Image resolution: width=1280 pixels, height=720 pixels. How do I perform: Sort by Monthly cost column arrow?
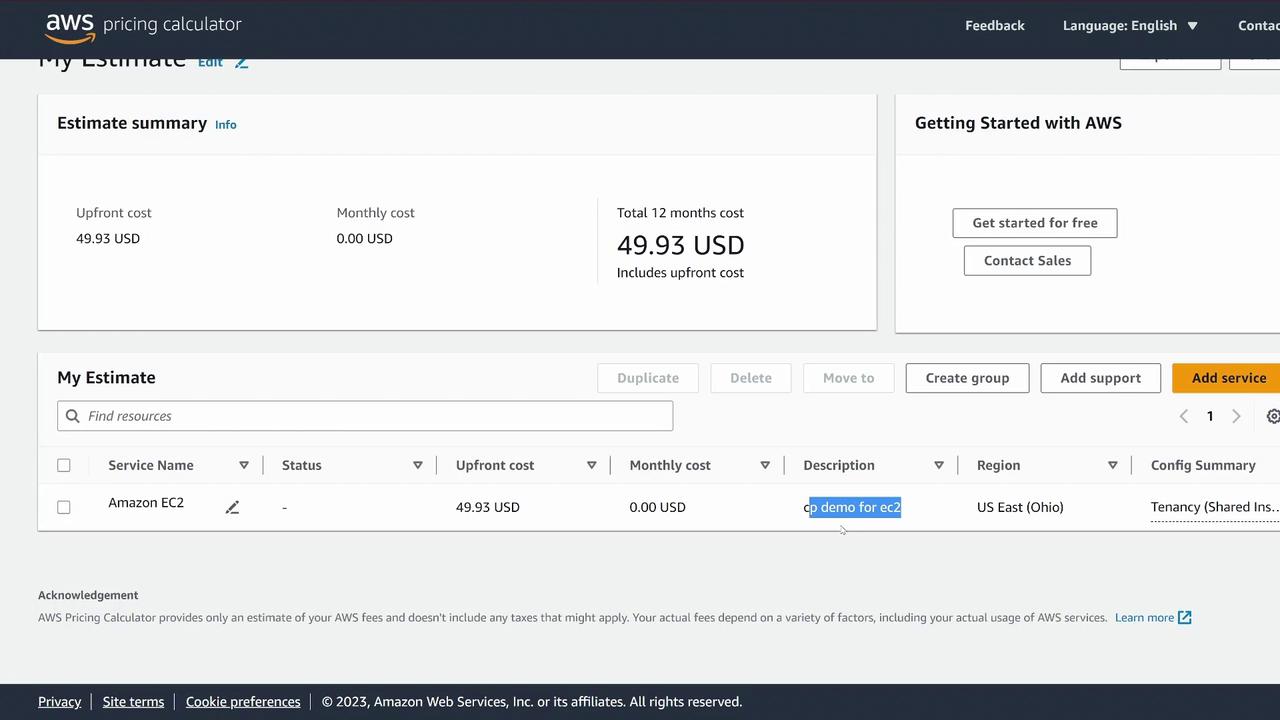[765, 465]
